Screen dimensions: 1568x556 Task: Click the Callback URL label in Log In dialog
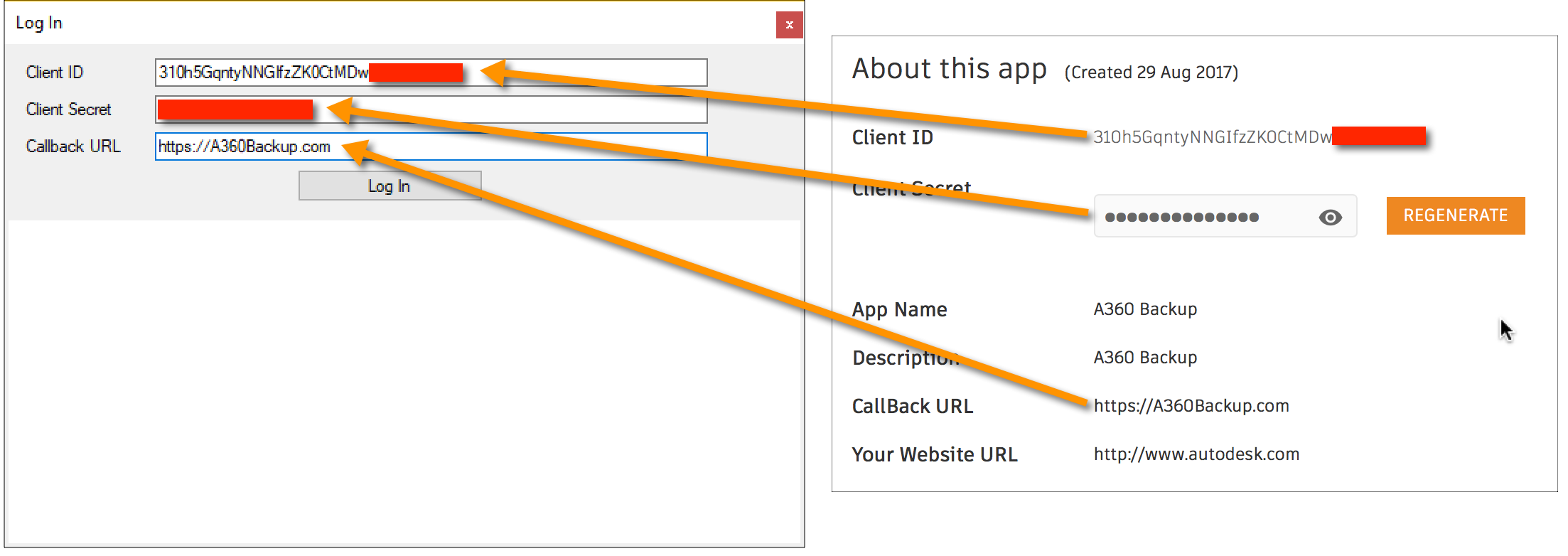point(73,146)
